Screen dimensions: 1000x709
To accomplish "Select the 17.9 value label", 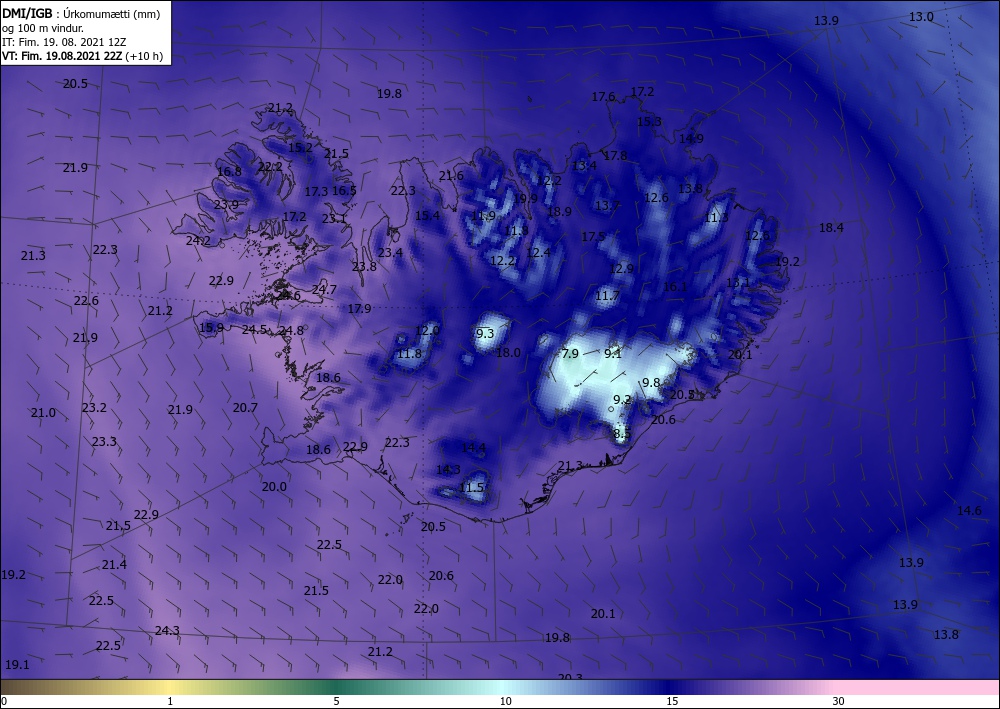I will click(359, 309).
